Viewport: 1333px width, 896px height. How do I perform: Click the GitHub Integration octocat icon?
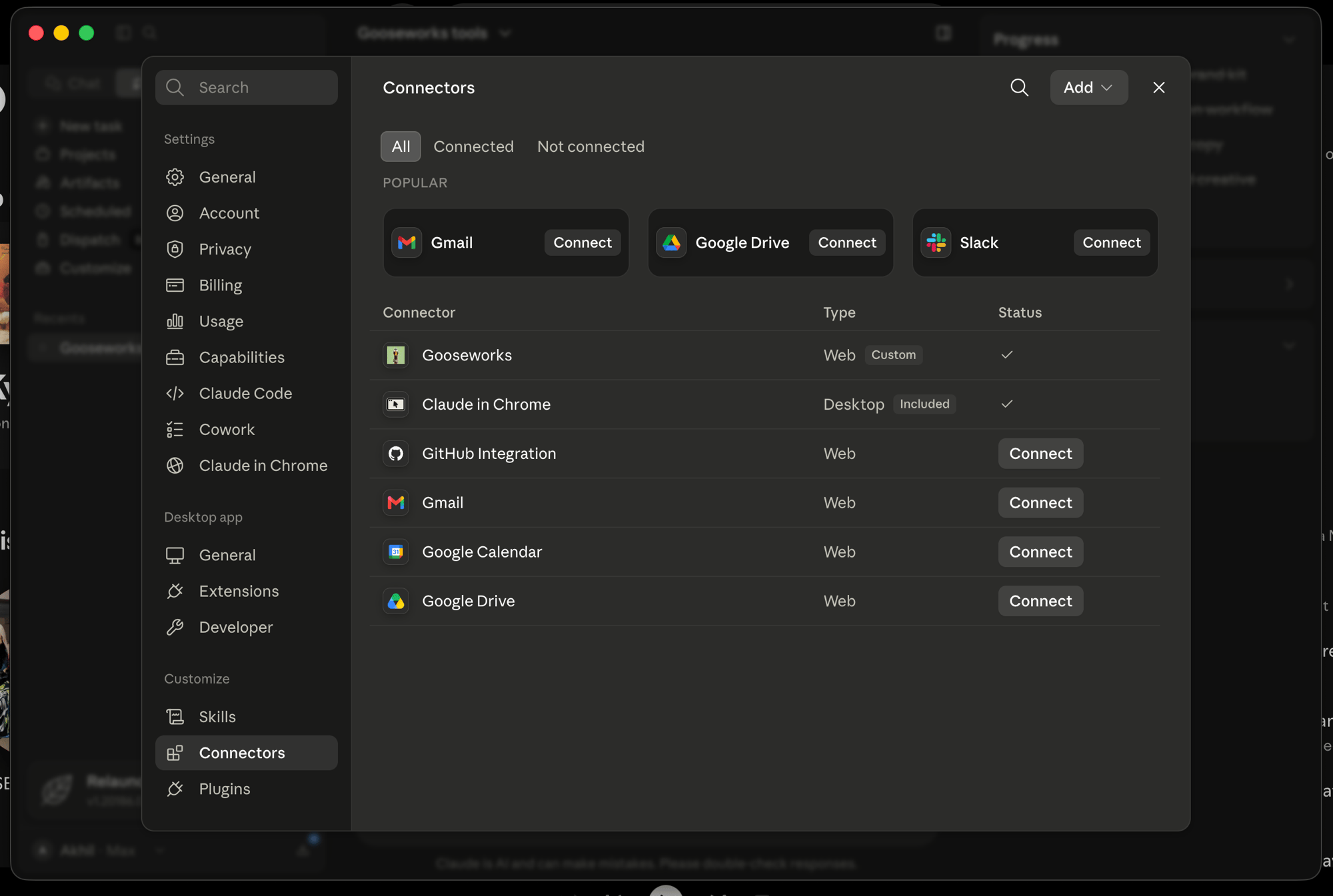tap(396, 454)
